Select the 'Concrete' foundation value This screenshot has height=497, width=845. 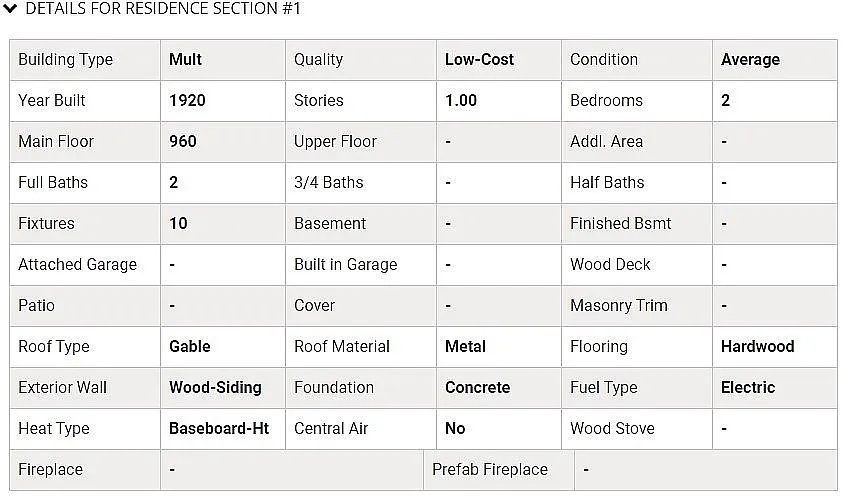477,387
